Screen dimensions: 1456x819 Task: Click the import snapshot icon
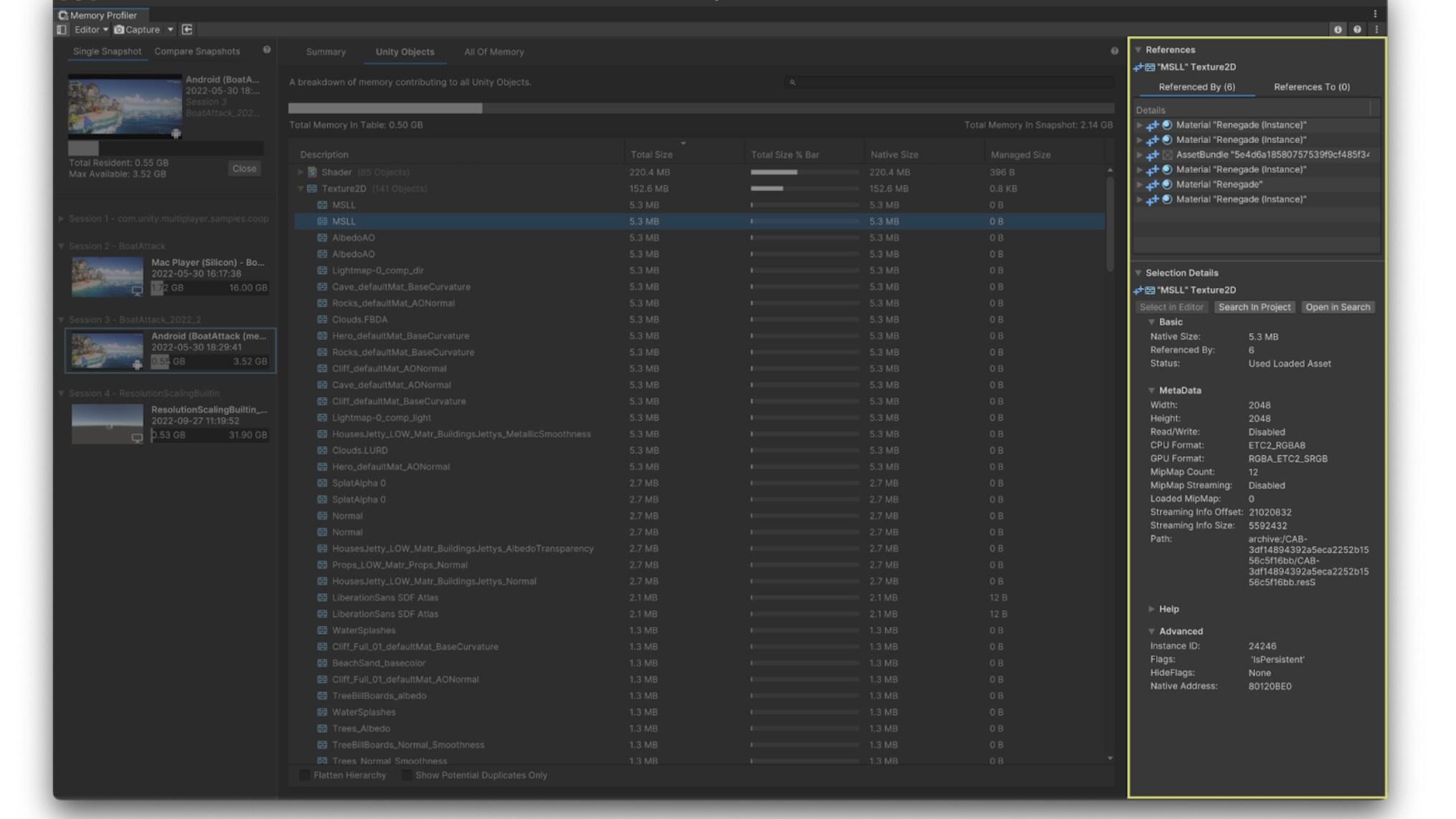pos(187,29)
